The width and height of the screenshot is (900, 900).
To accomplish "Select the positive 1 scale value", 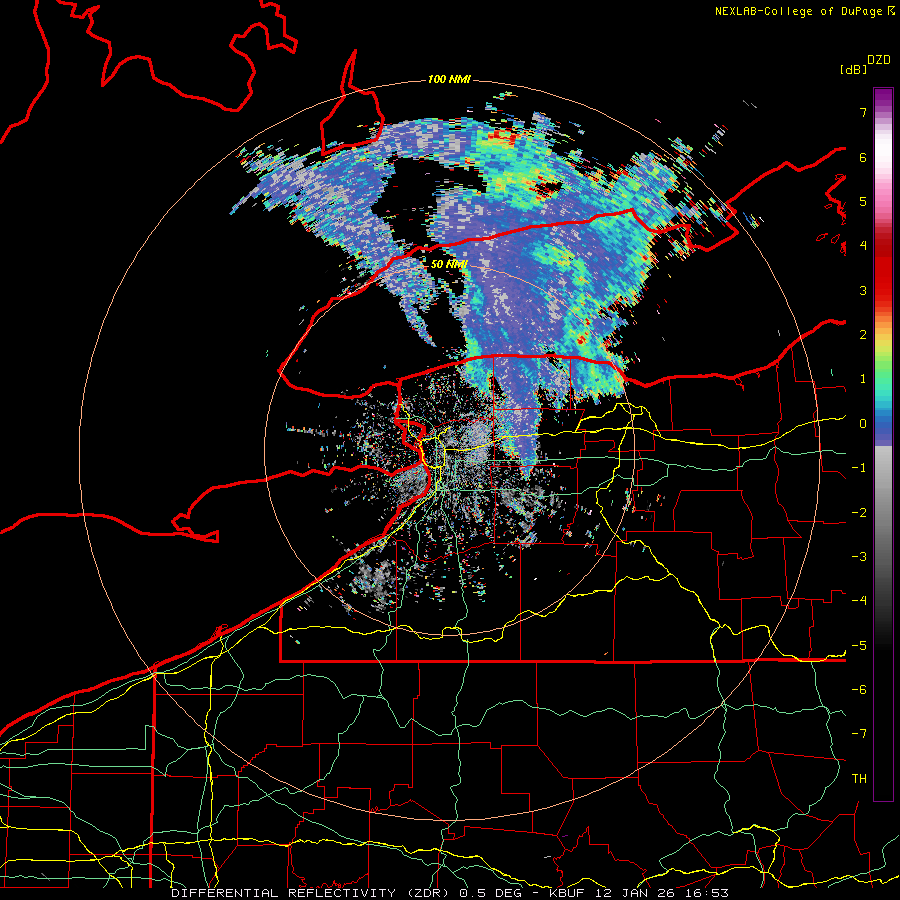I will [863, 379].
